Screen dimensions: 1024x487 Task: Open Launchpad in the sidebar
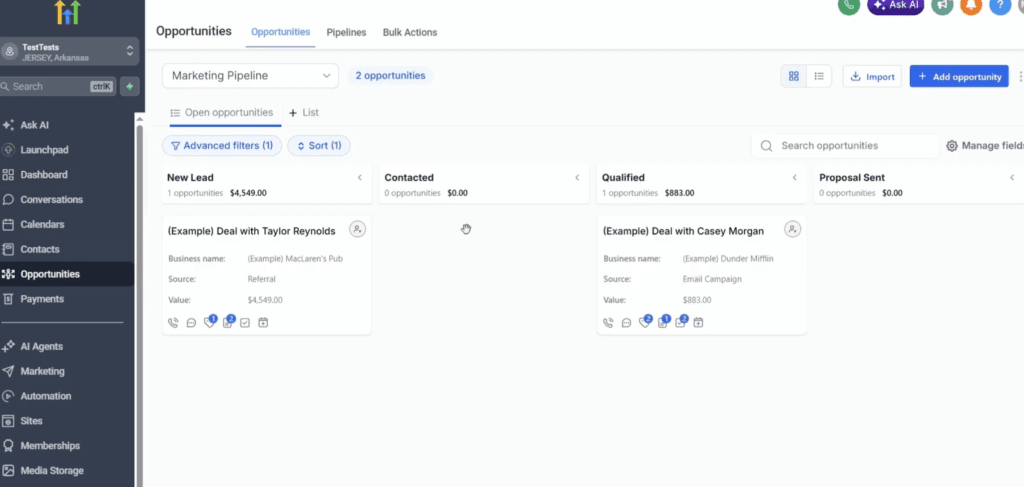[x=44, y=150]
